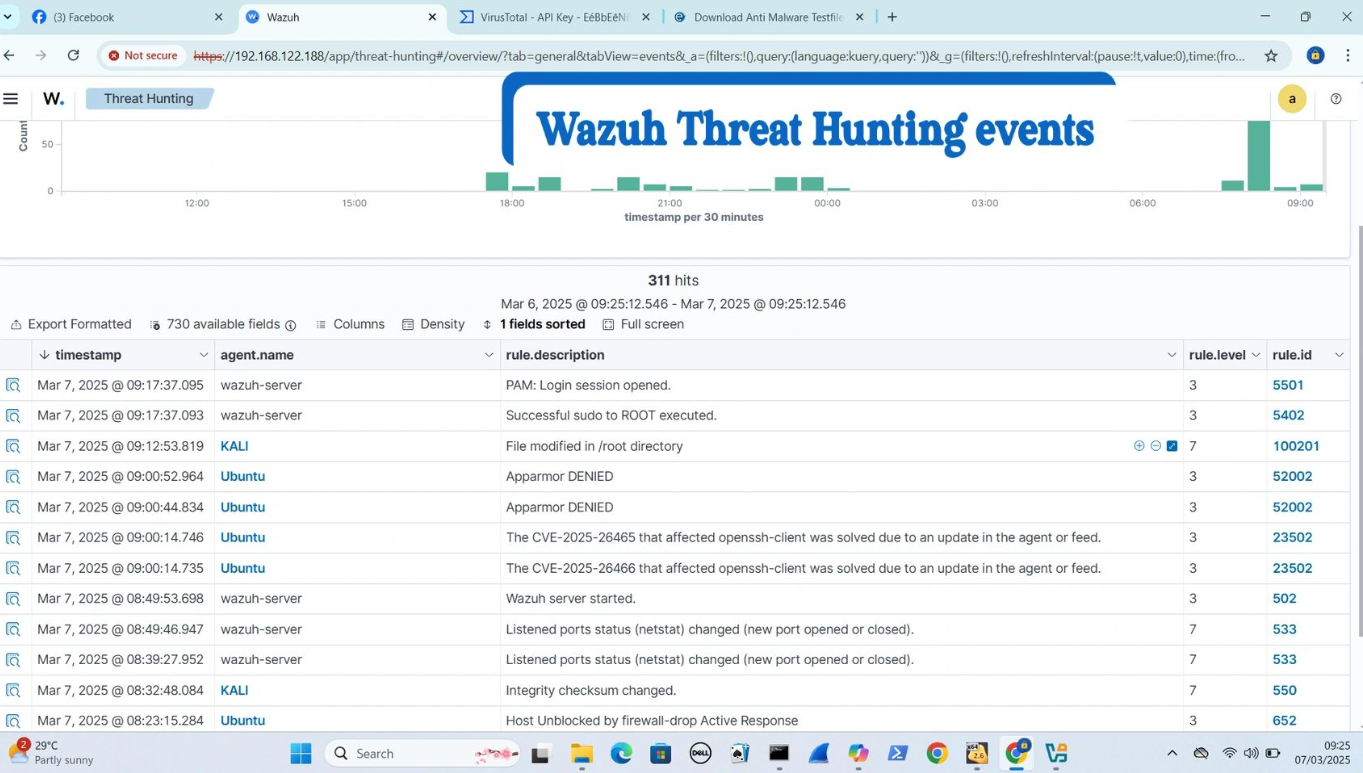
Task: Click the tallest histogram bar near 09:00
Action: coord(1258,155)
